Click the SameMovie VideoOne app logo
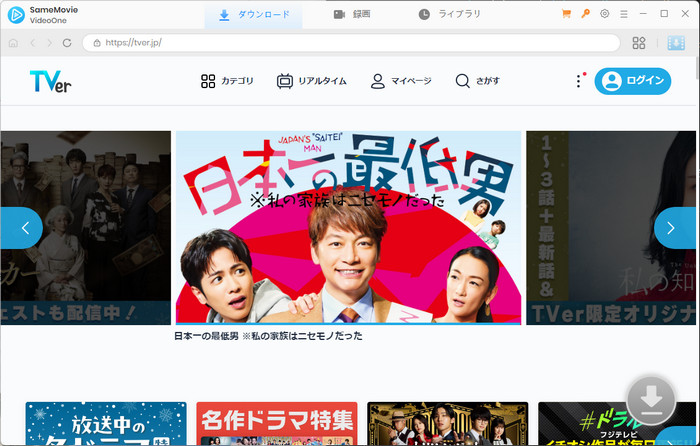 coord(43,15)
